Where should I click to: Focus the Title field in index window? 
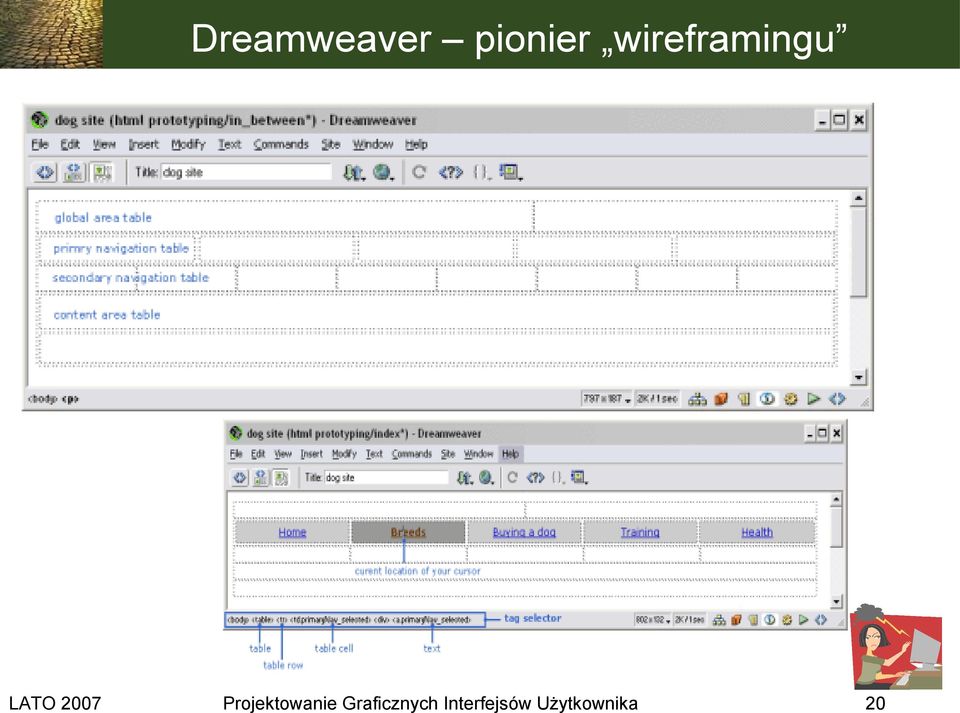pos(386,477)
